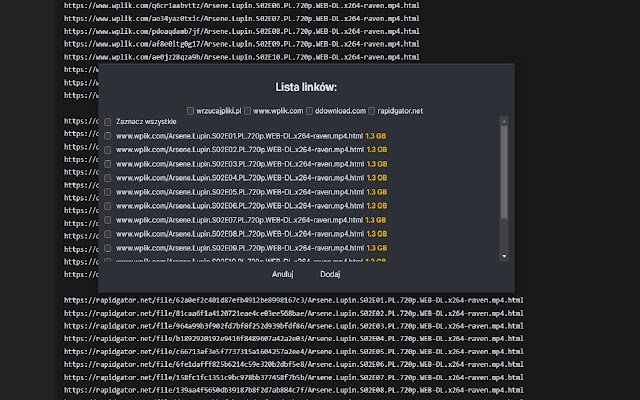The width and height of the screenshot is (640, 400).
Task: Open the rapidgator S02E03 URL
Action: coord(293,326)
